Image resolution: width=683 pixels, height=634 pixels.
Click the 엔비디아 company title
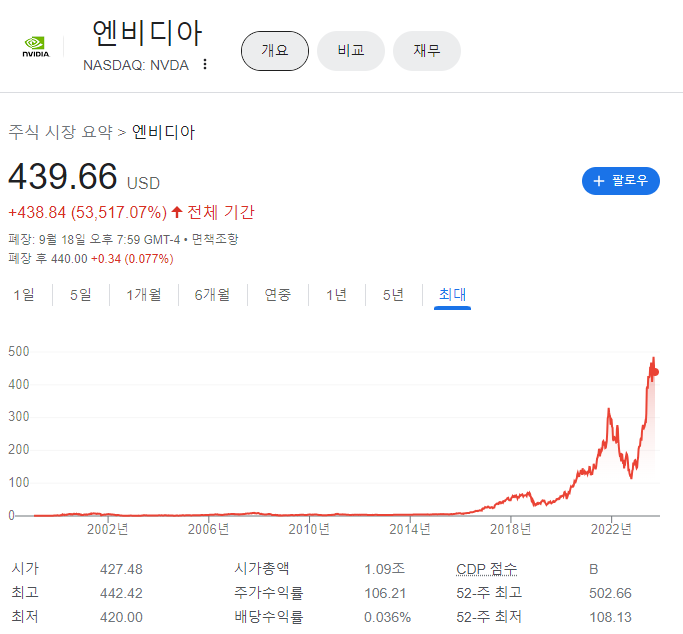coord(147,33)
